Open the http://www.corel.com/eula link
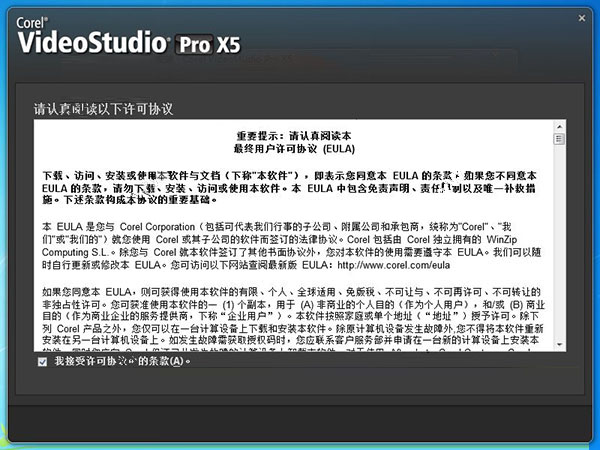600x450 pixels. [x=393, y=265]
